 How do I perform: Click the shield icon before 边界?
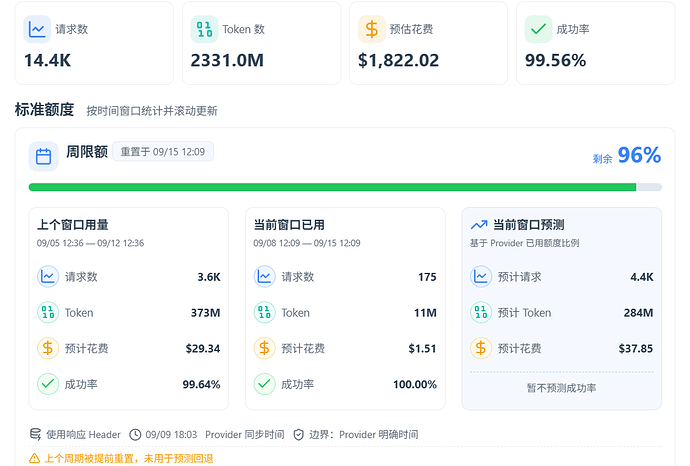pyautogui.click(x=299, y=435)
